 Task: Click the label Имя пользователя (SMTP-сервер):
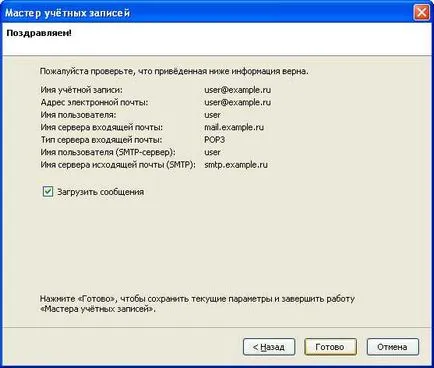click(x=108, y=152)
